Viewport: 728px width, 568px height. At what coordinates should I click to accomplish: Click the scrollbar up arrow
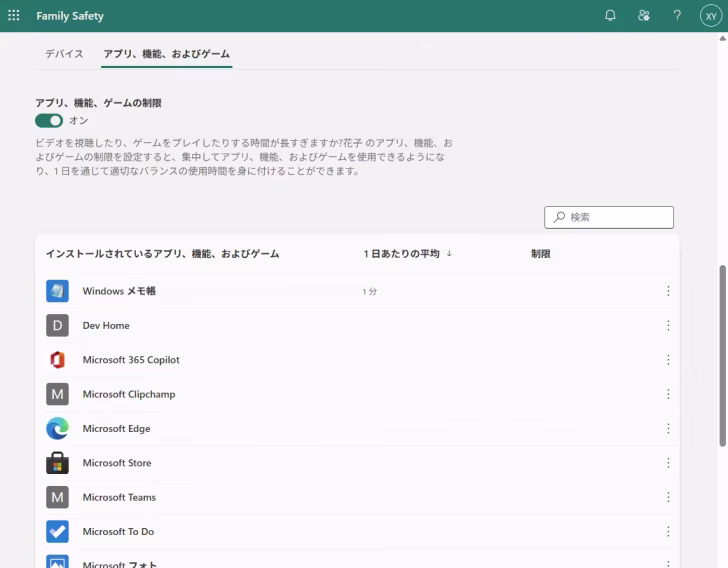722,39
